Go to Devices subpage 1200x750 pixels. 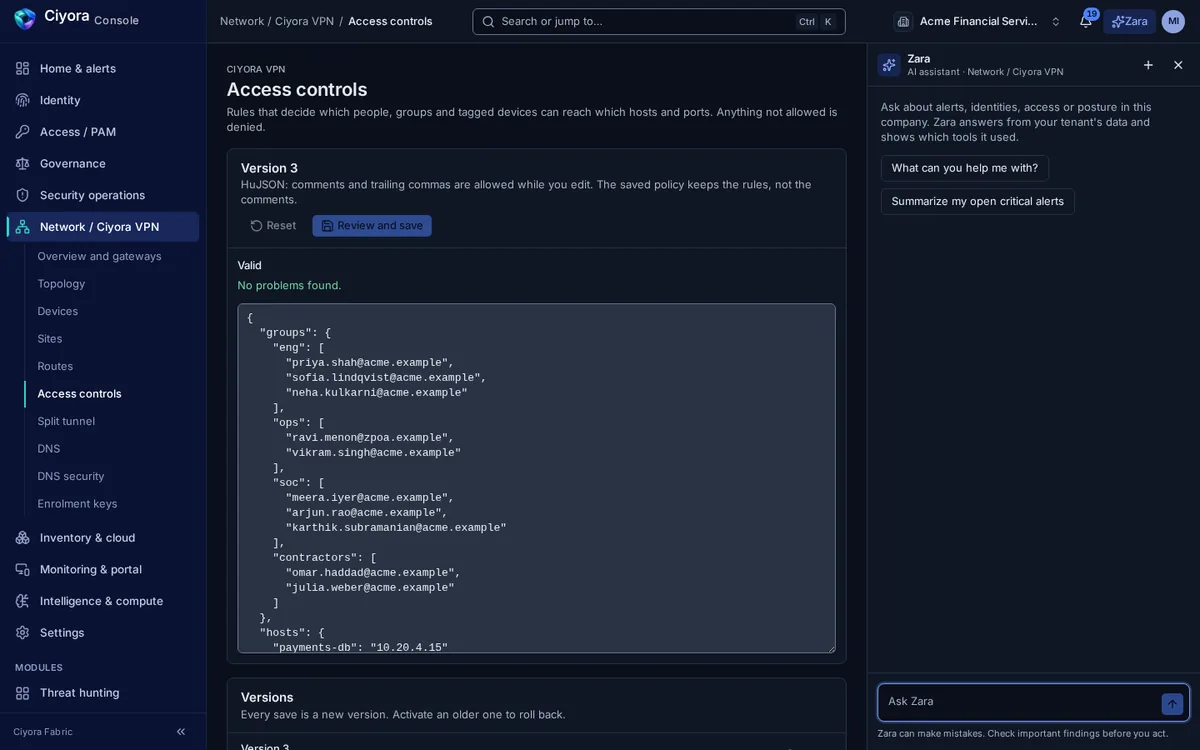(111, 311)
